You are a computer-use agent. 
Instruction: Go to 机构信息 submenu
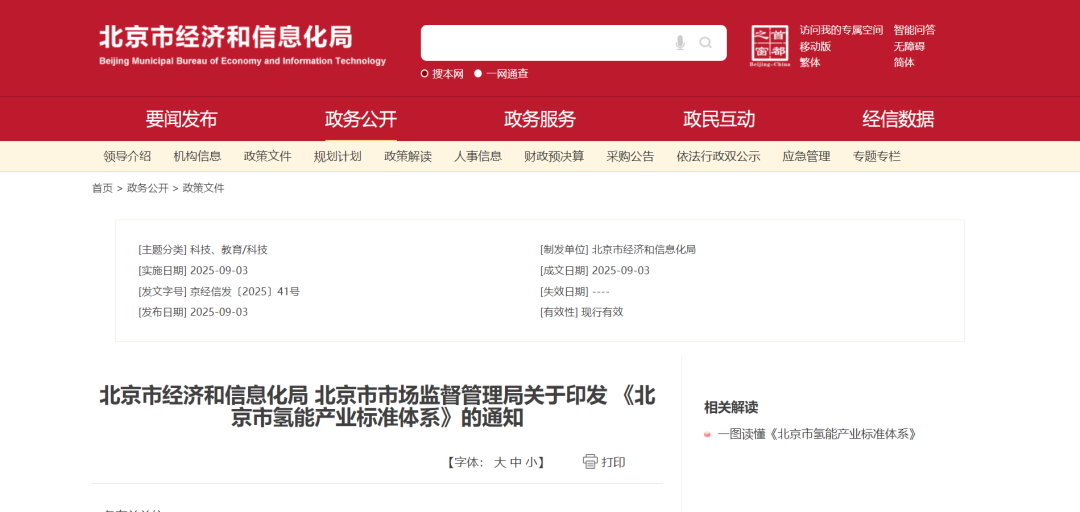pyautogui.click(x=198, y=156)
